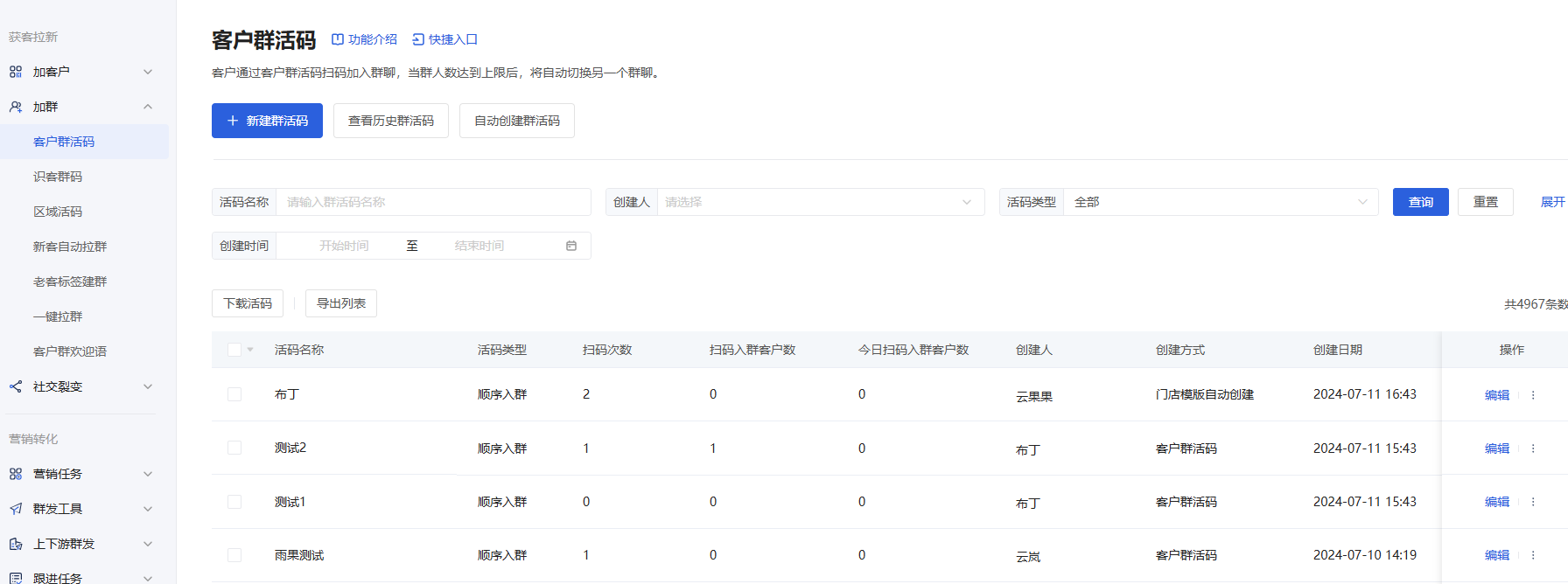
Task: Expand the 社交裂变 menu chevron
Action: (148, 386)
